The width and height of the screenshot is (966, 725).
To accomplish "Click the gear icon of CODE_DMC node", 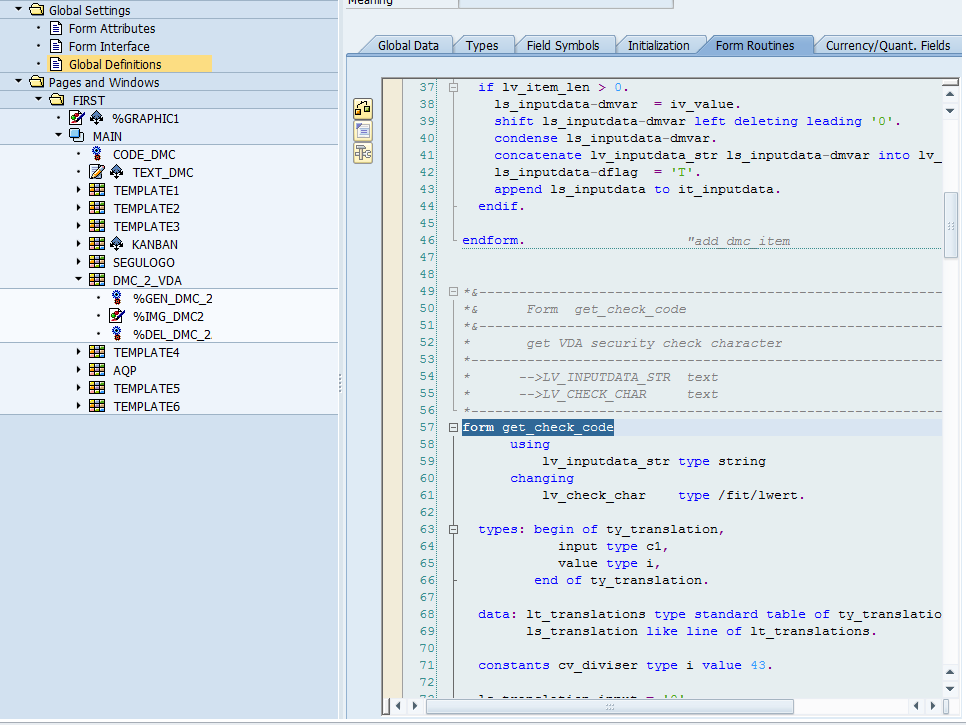I will [97, 154].
